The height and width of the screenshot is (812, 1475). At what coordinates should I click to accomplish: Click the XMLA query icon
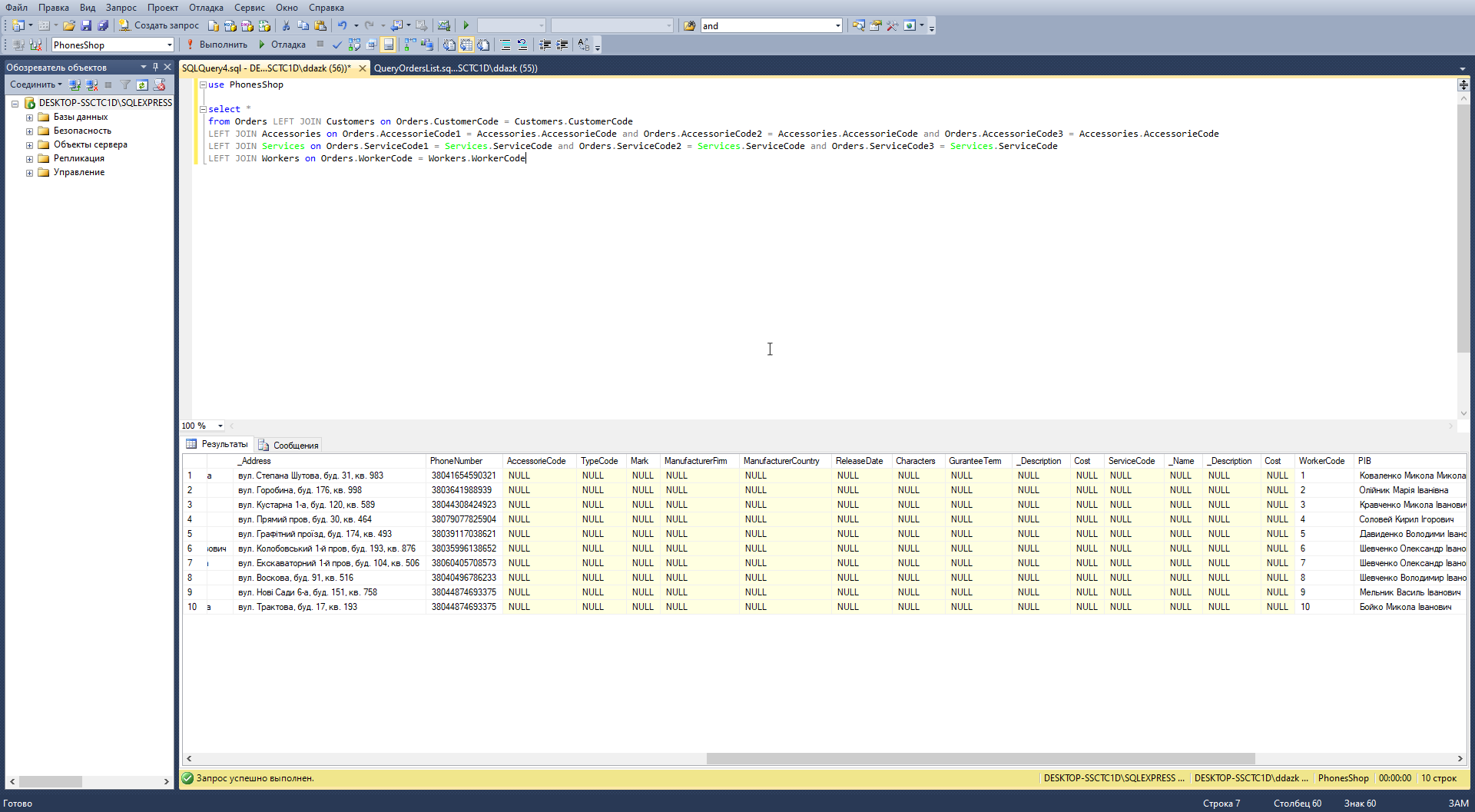264,25
